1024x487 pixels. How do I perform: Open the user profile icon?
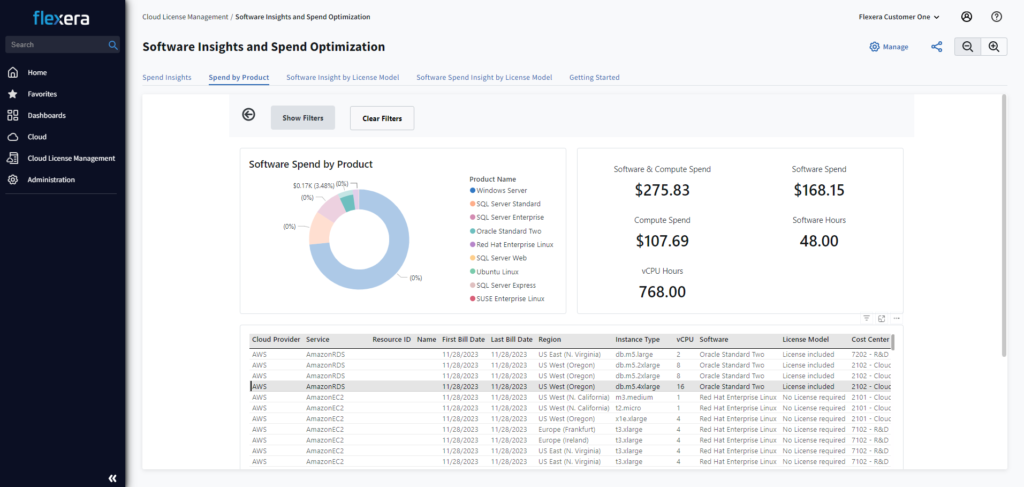coord(967,16)
